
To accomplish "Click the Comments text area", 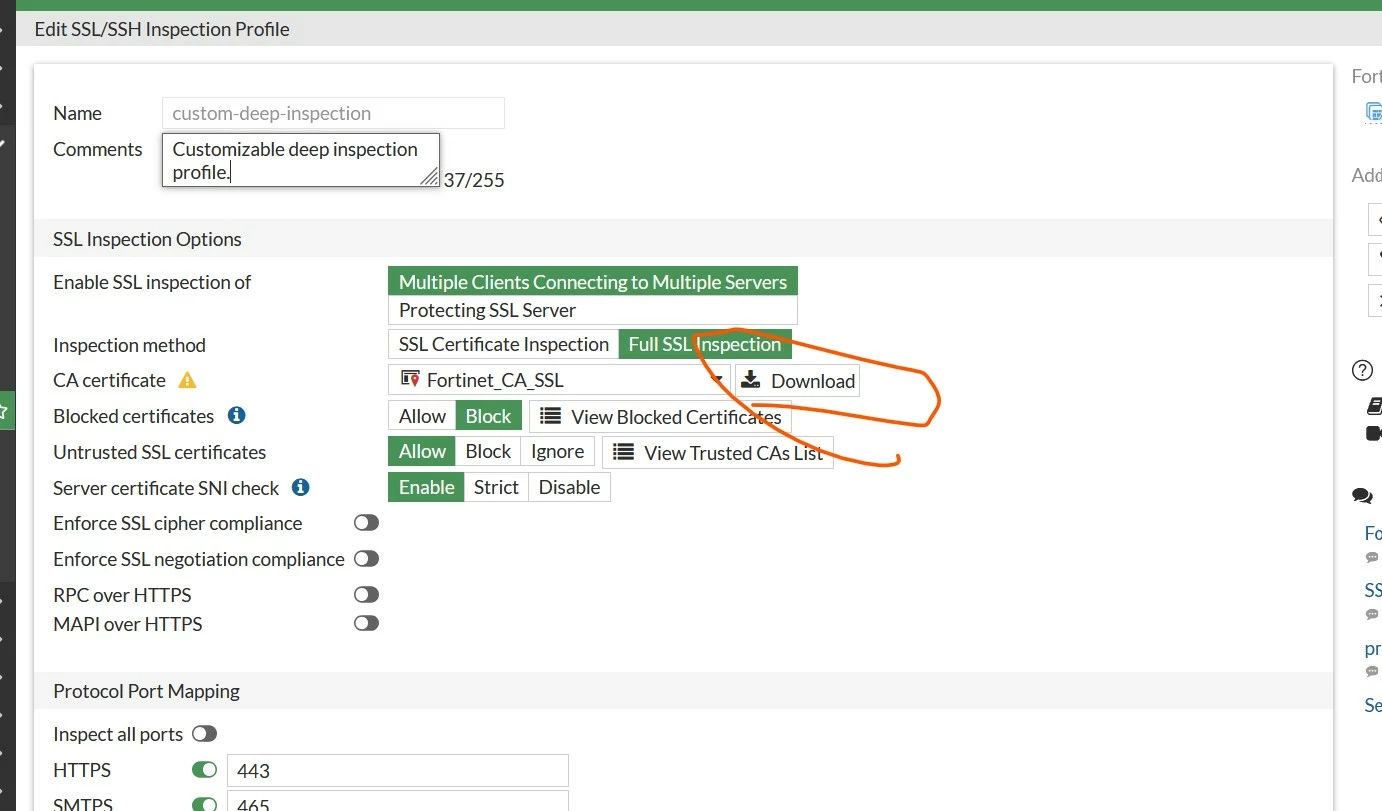I will (x=301, y=160).
